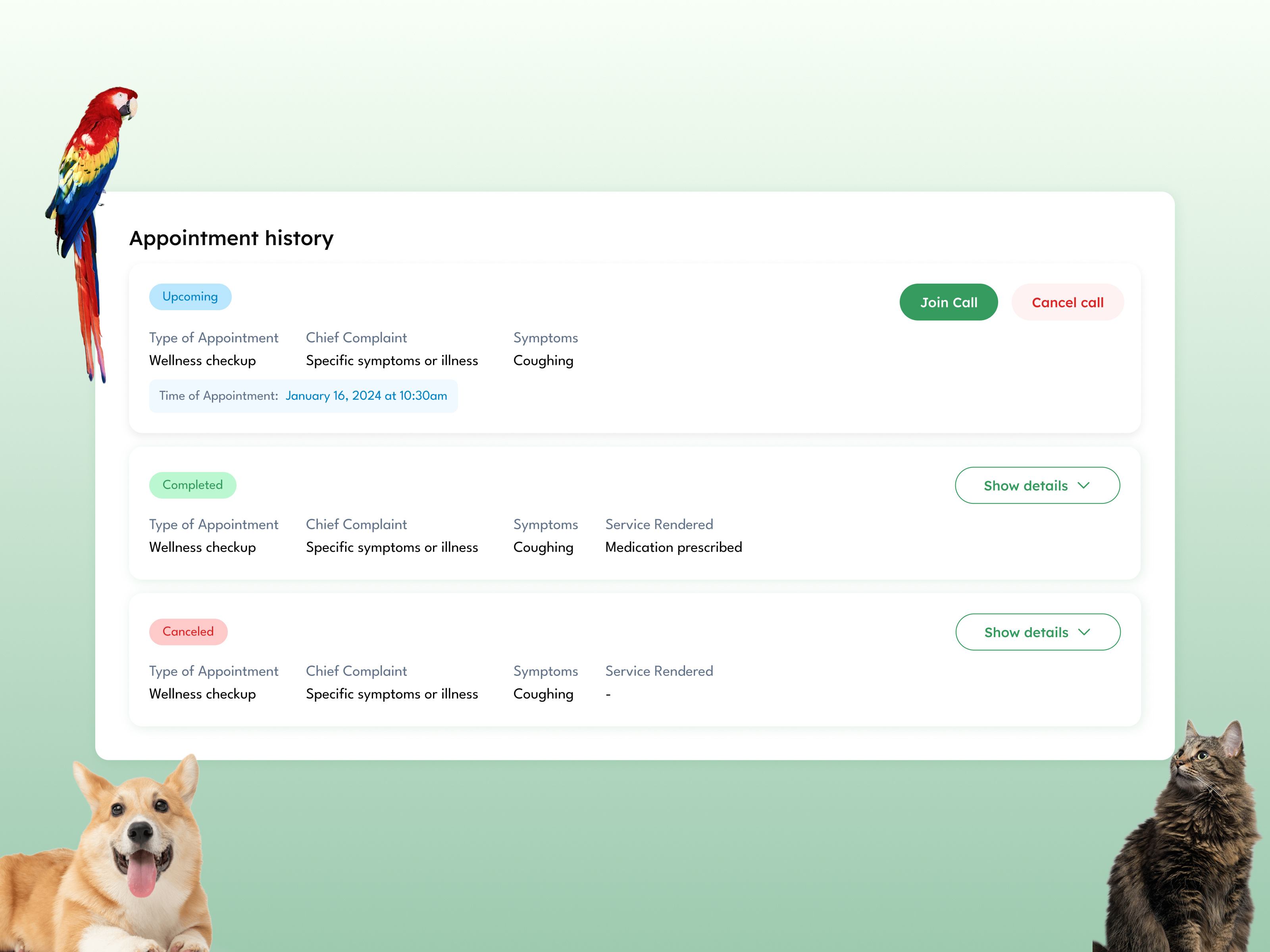Screen dimensions: 1270x952
Task: Click Coughing under Symptoms in Upcoming card
Action: (543, 360)
